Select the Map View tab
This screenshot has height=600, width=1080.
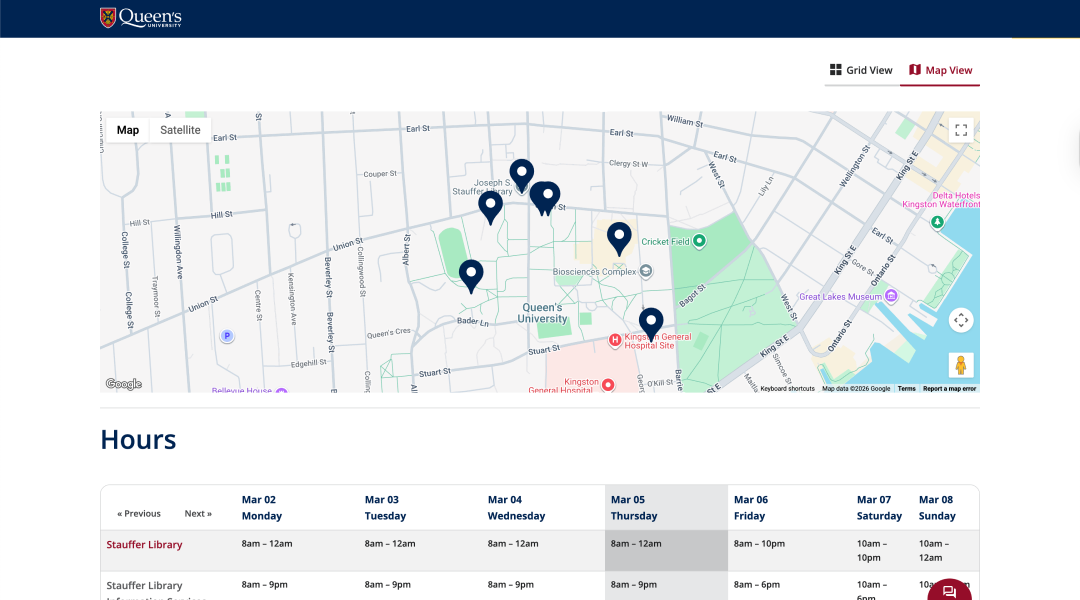[940, 70]
